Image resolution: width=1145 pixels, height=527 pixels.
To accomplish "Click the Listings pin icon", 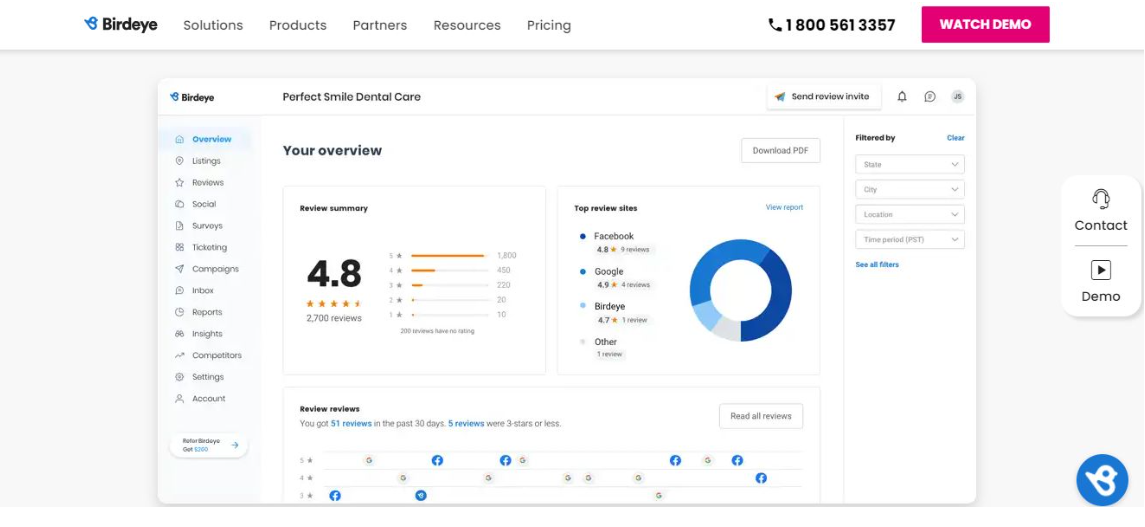I will (x=180, y=161).
